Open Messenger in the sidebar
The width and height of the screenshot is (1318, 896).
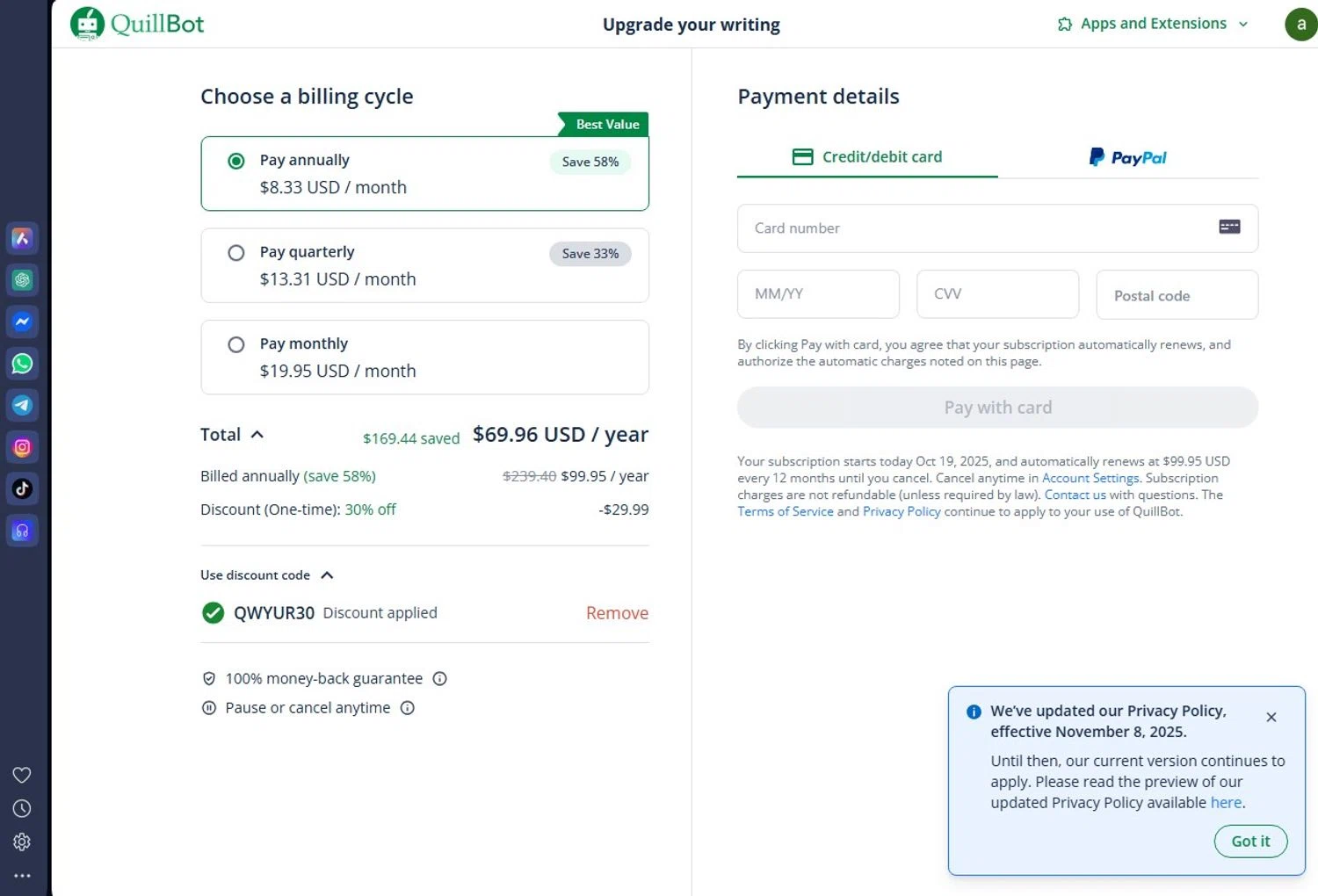coord(22,322)
